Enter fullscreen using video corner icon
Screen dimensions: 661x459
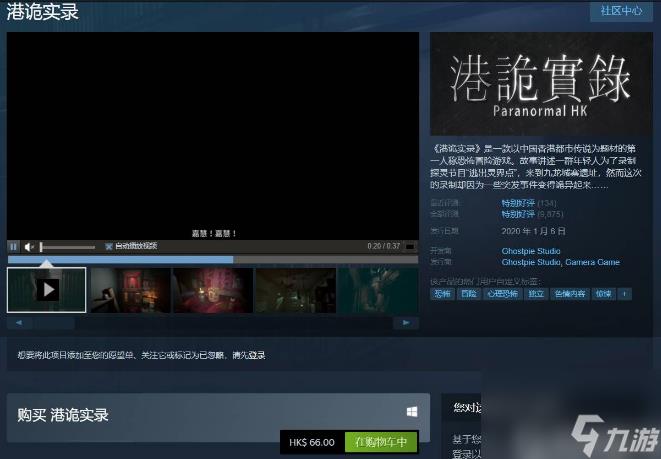(x=410, y=247)
